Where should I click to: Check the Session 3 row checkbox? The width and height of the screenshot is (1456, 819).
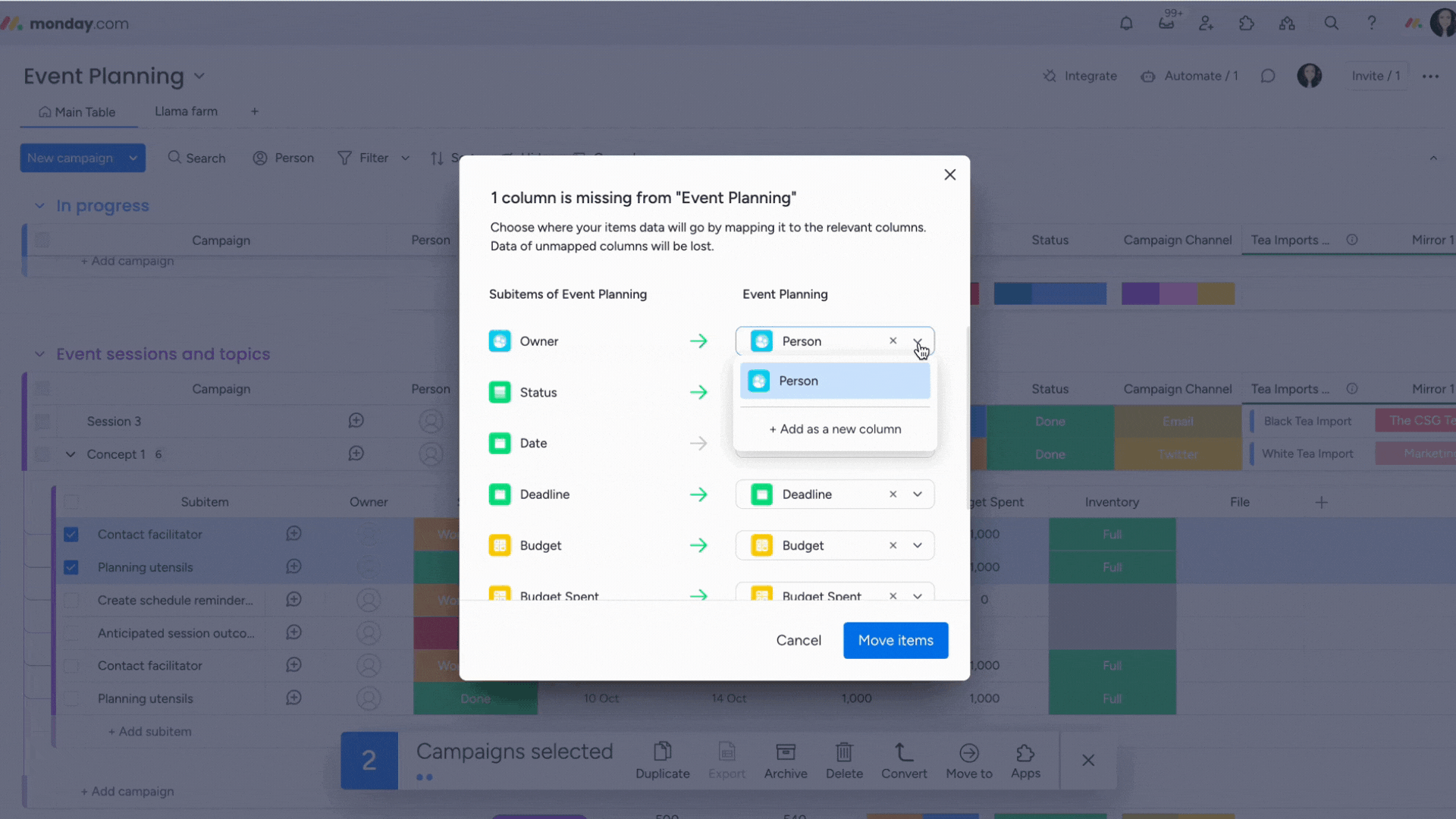pyautogui.click(x=42, y=422)
